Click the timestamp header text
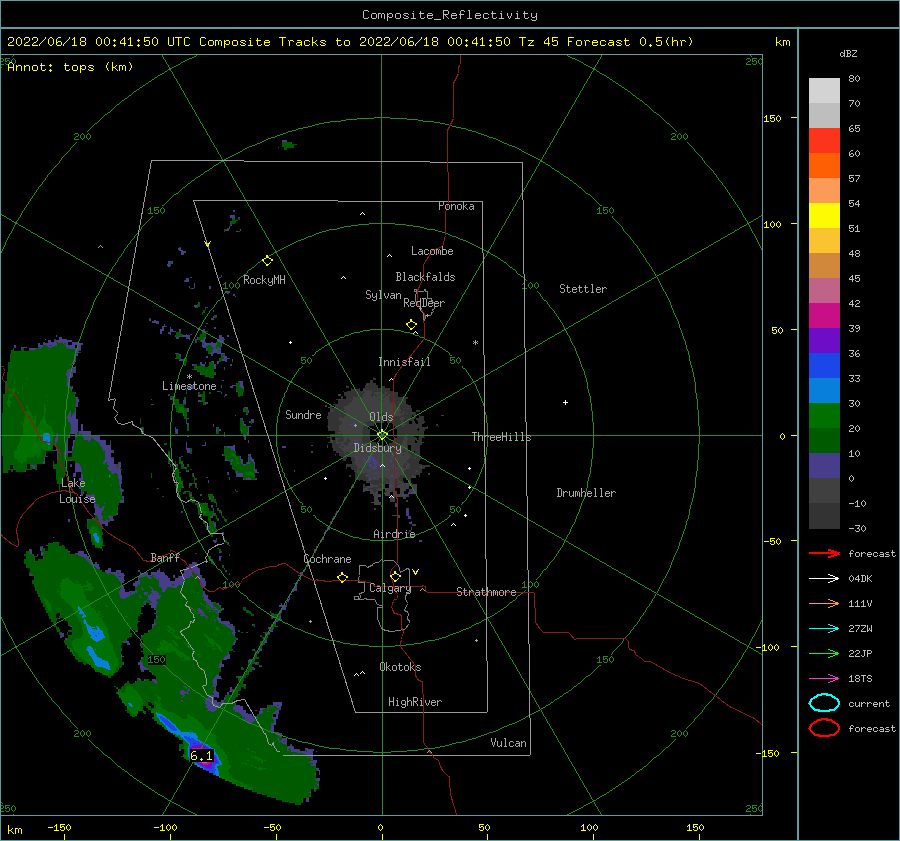This screenshot has height=841, width=900. click(x=350, y=42)
